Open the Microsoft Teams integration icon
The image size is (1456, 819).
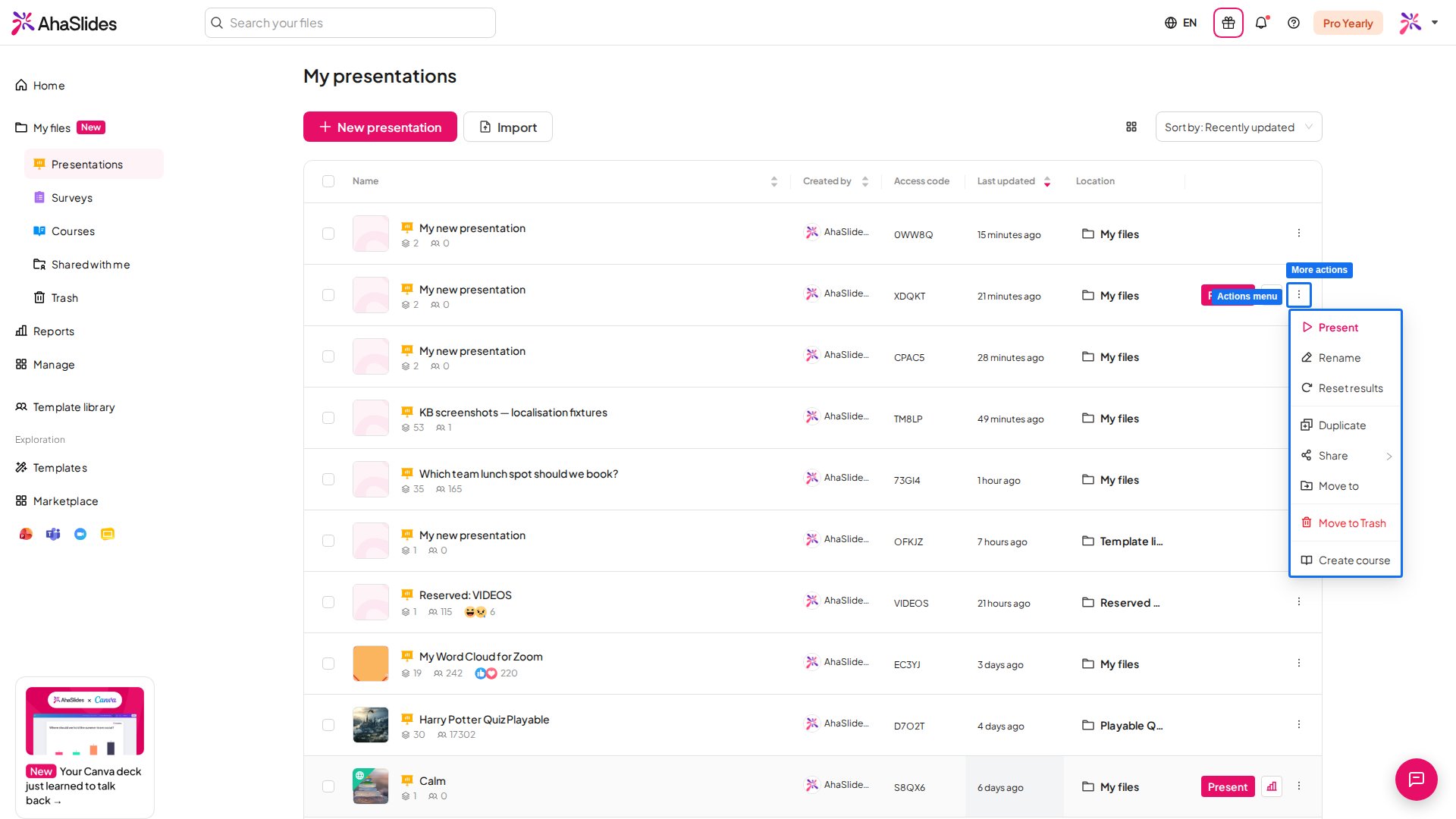click(x=53, y=534)
